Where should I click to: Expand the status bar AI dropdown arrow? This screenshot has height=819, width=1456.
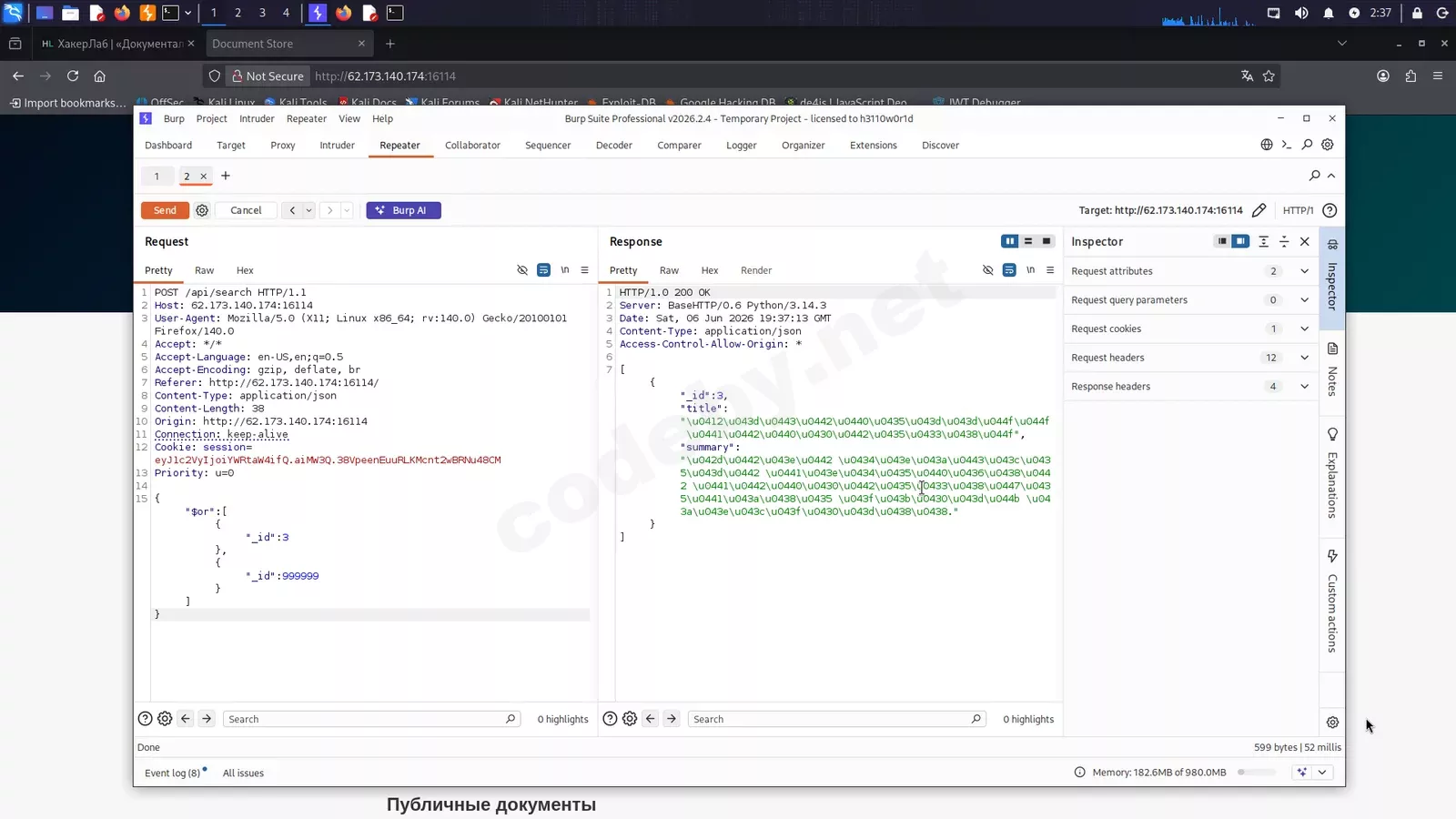coord(1322,773)
